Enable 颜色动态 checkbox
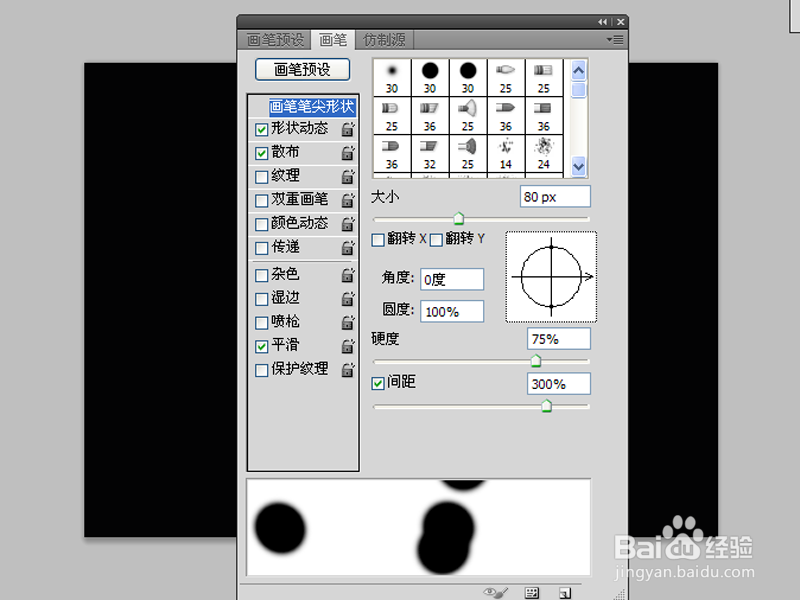 [x=261, y=224]
